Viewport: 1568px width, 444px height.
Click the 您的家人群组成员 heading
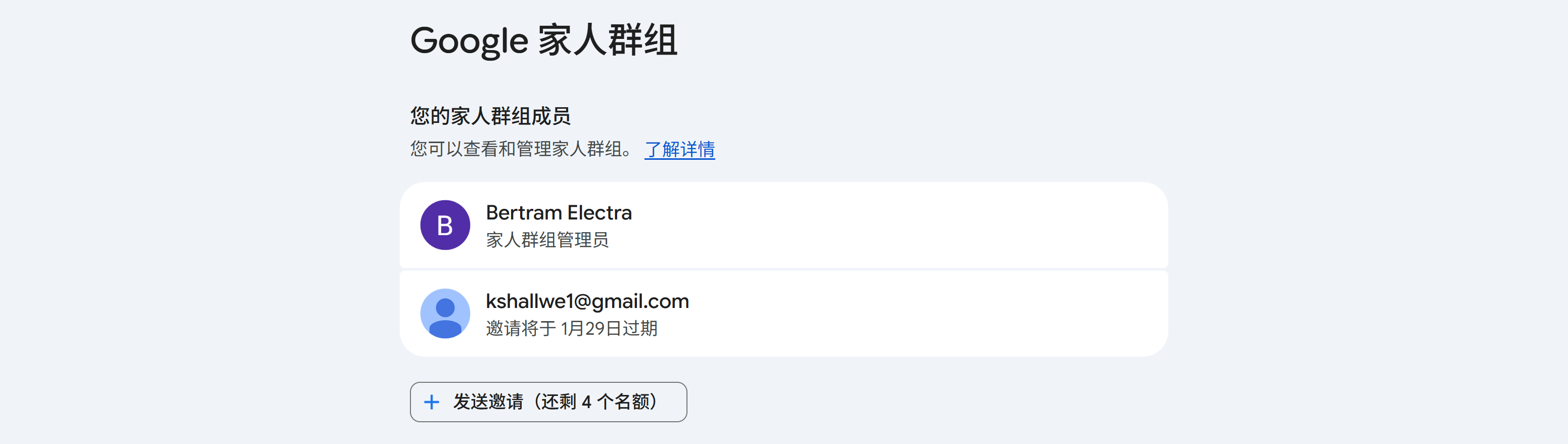490,116
